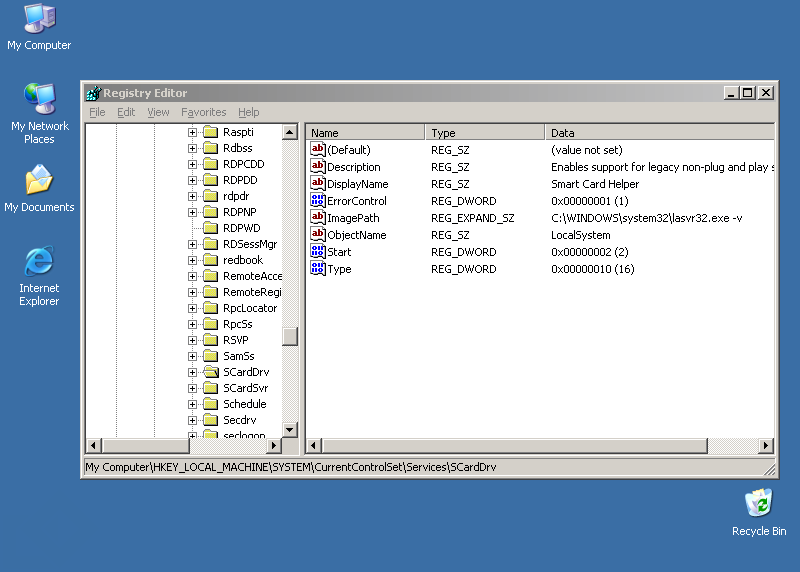Viewport: 800px width, 572px height.
Task: Open the View menu
Action: [x=158, y=112]
